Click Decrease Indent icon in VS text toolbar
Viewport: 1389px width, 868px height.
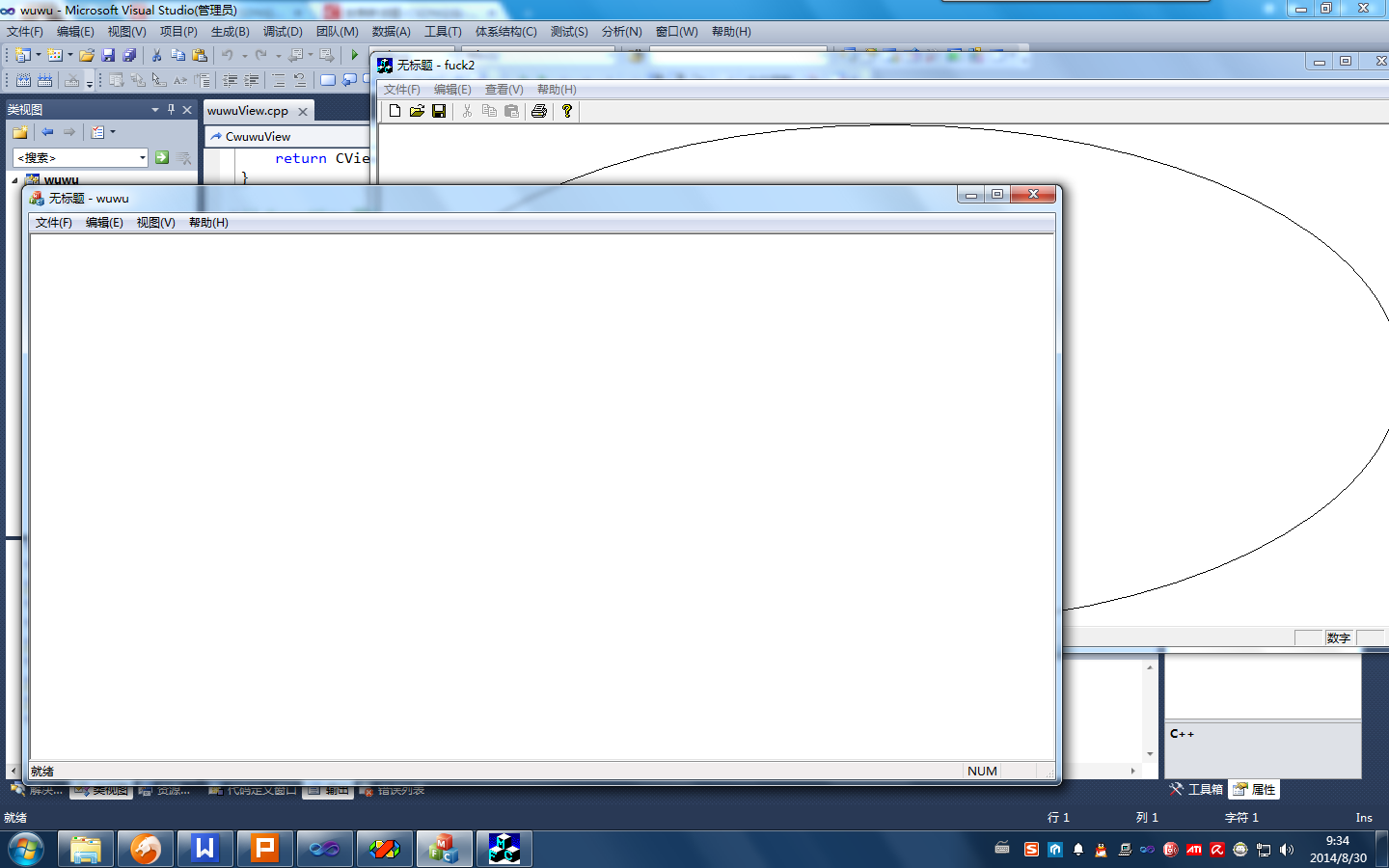[230, 80]
